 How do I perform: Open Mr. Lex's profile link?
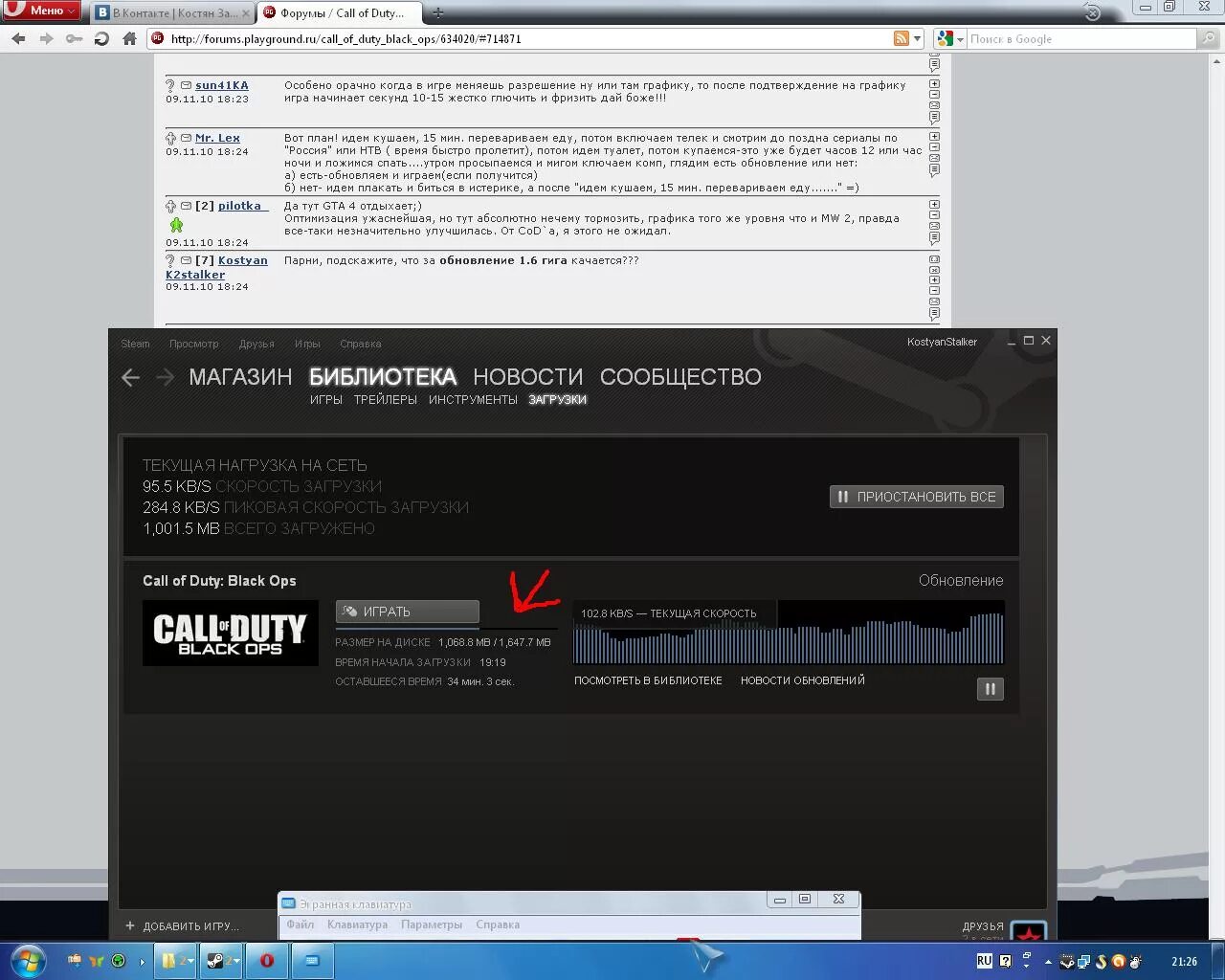pos(217,138)
